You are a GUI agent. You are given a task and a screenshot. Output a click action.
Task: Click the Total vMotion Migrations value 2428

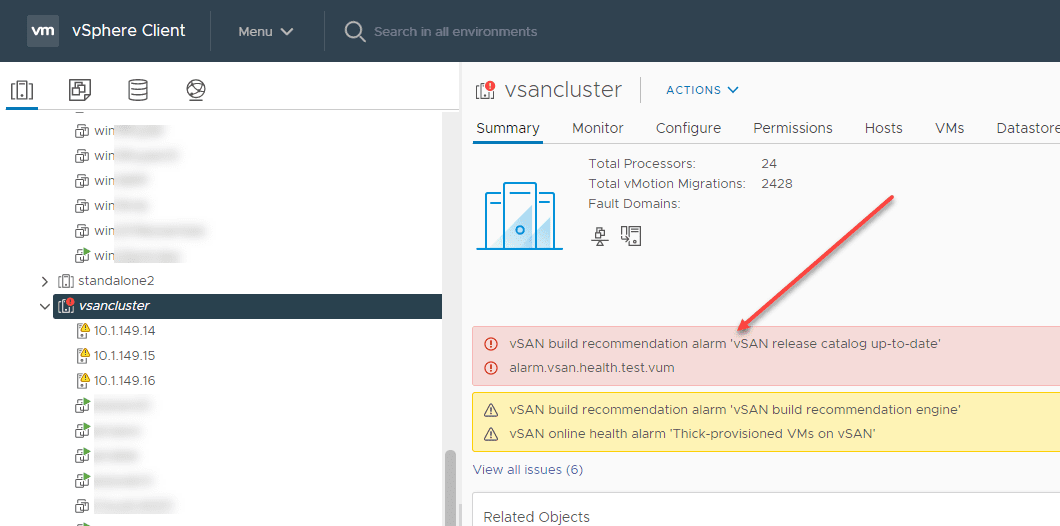776,183
